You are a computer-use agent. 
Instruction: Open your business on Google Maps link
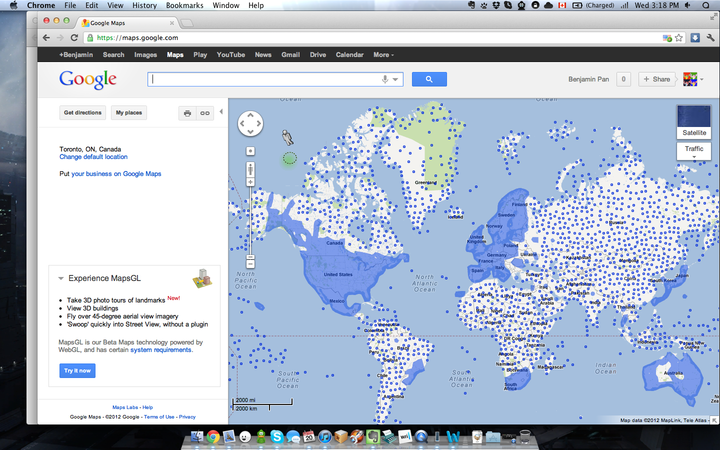click(116, 174)
